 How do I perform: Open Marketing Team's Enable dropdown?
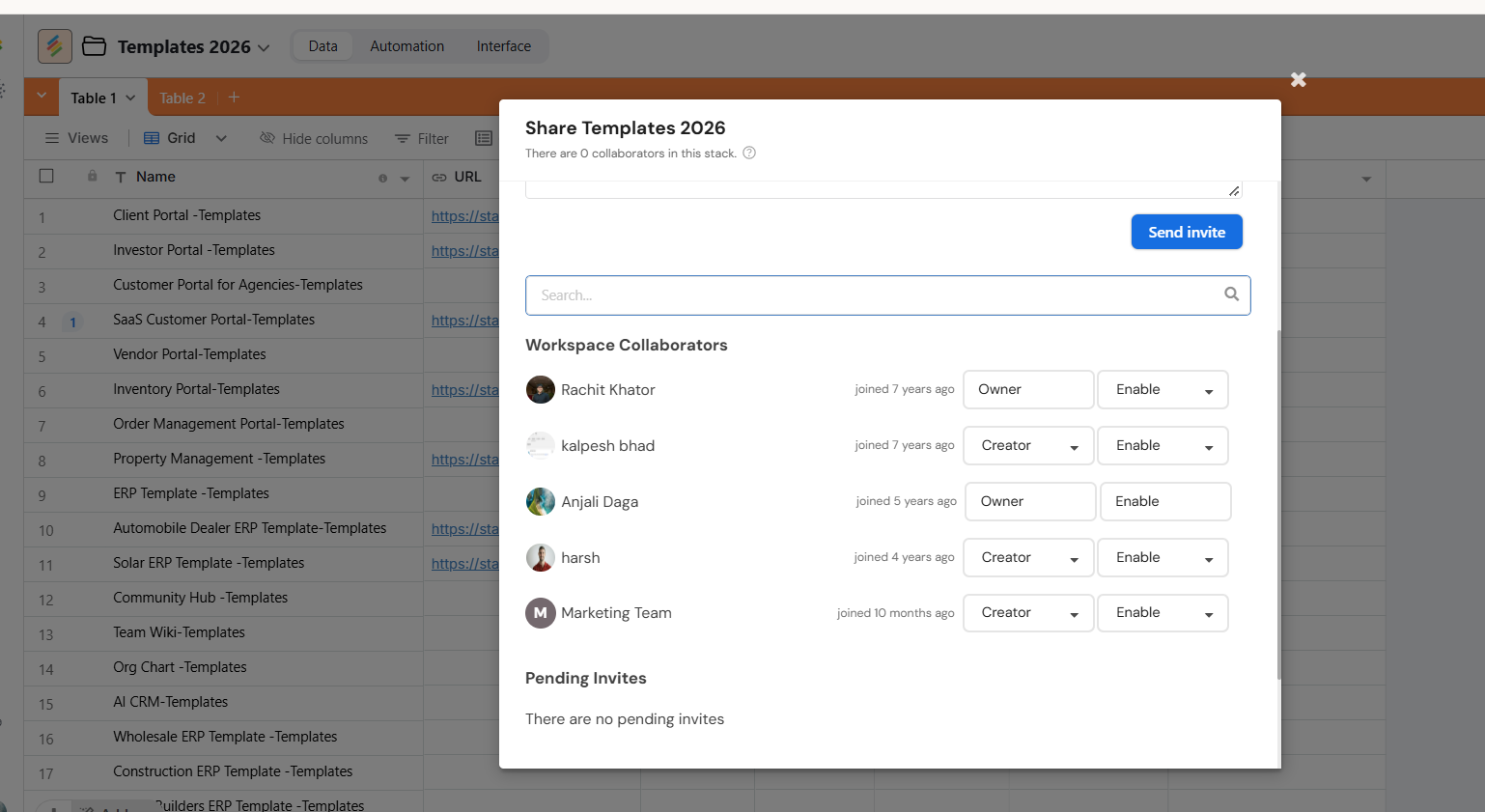(x=1163, y=613)
